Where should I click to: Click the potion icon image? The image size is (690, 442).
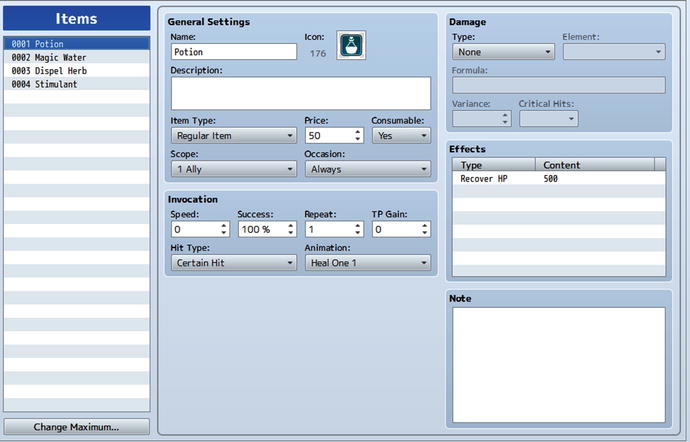tap(351, 45)
